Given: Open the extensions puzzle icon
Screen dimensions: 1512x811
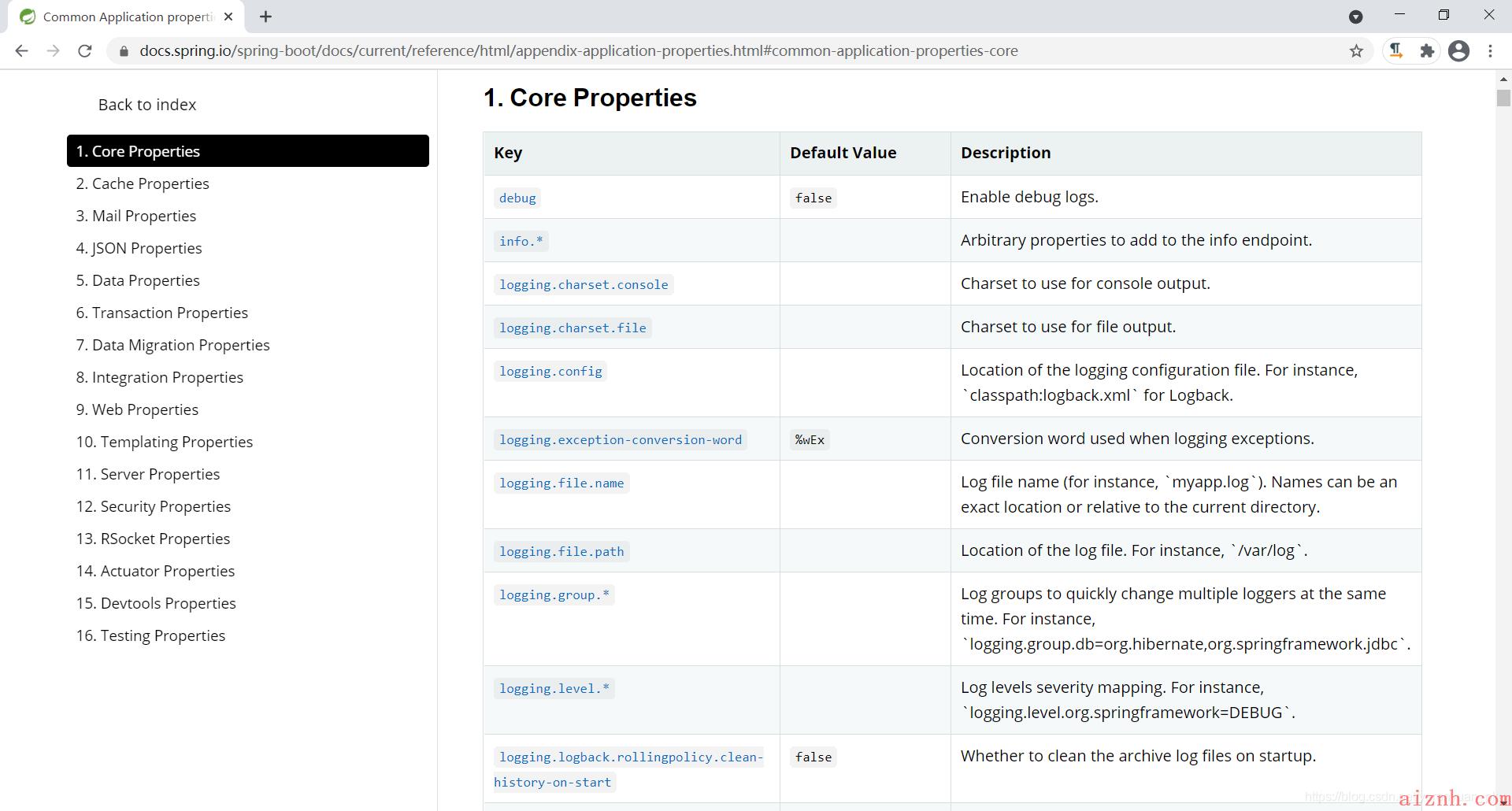Looking at the screenshot, I should coord(1427,51).
